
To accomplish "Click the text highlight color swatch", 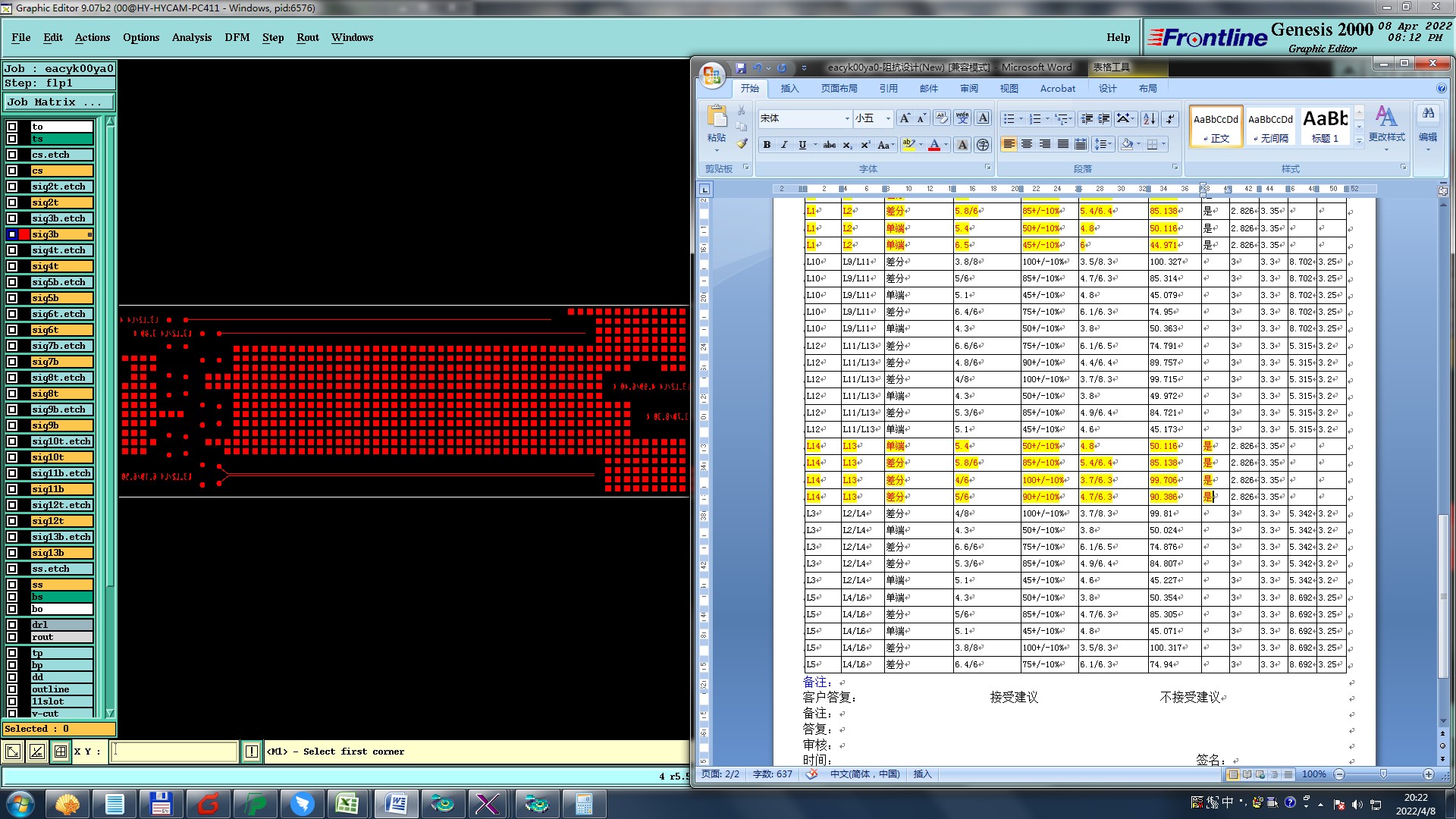I will point(908,145).
